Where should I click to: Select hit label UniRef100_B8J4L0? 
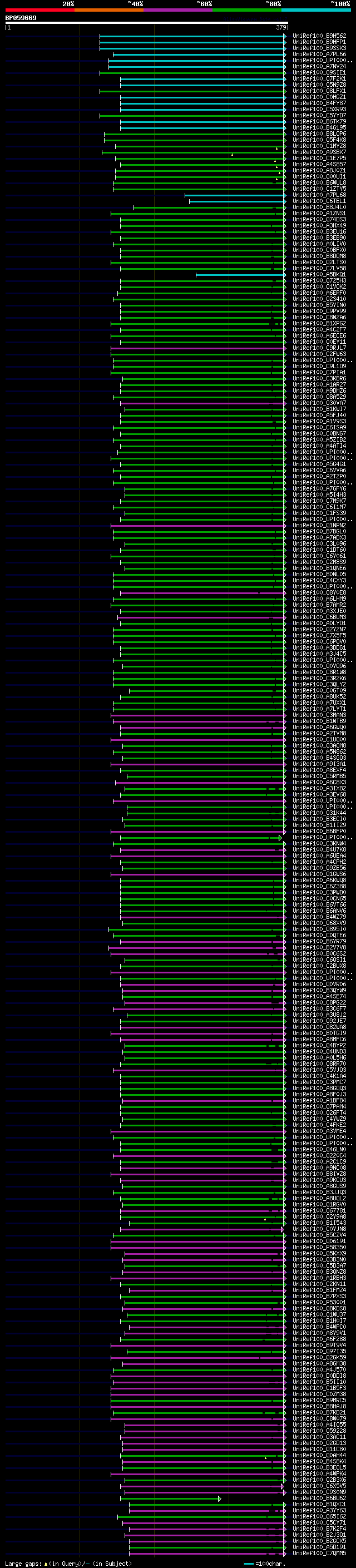(319, 207)
